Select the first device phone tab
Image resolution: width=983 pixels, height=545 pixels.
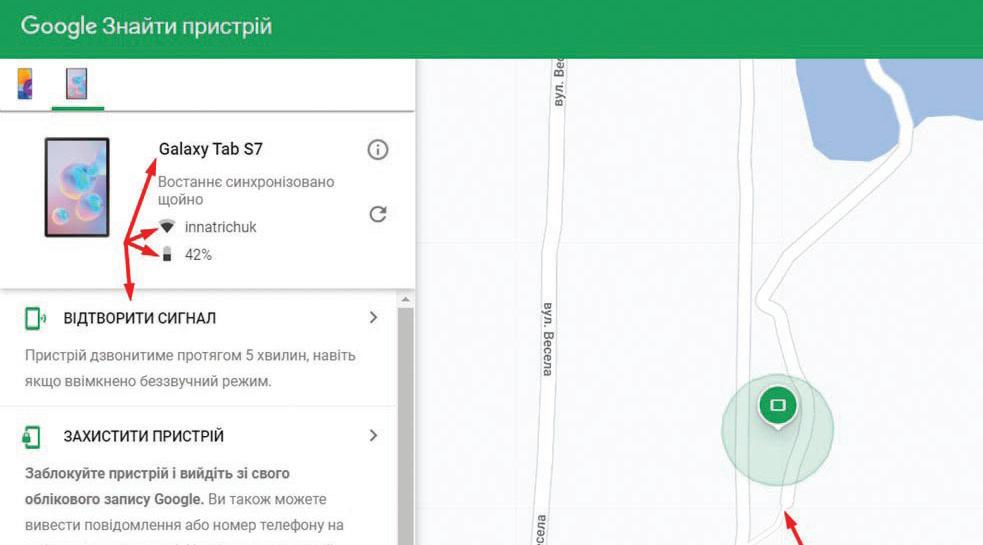point(25,83)
